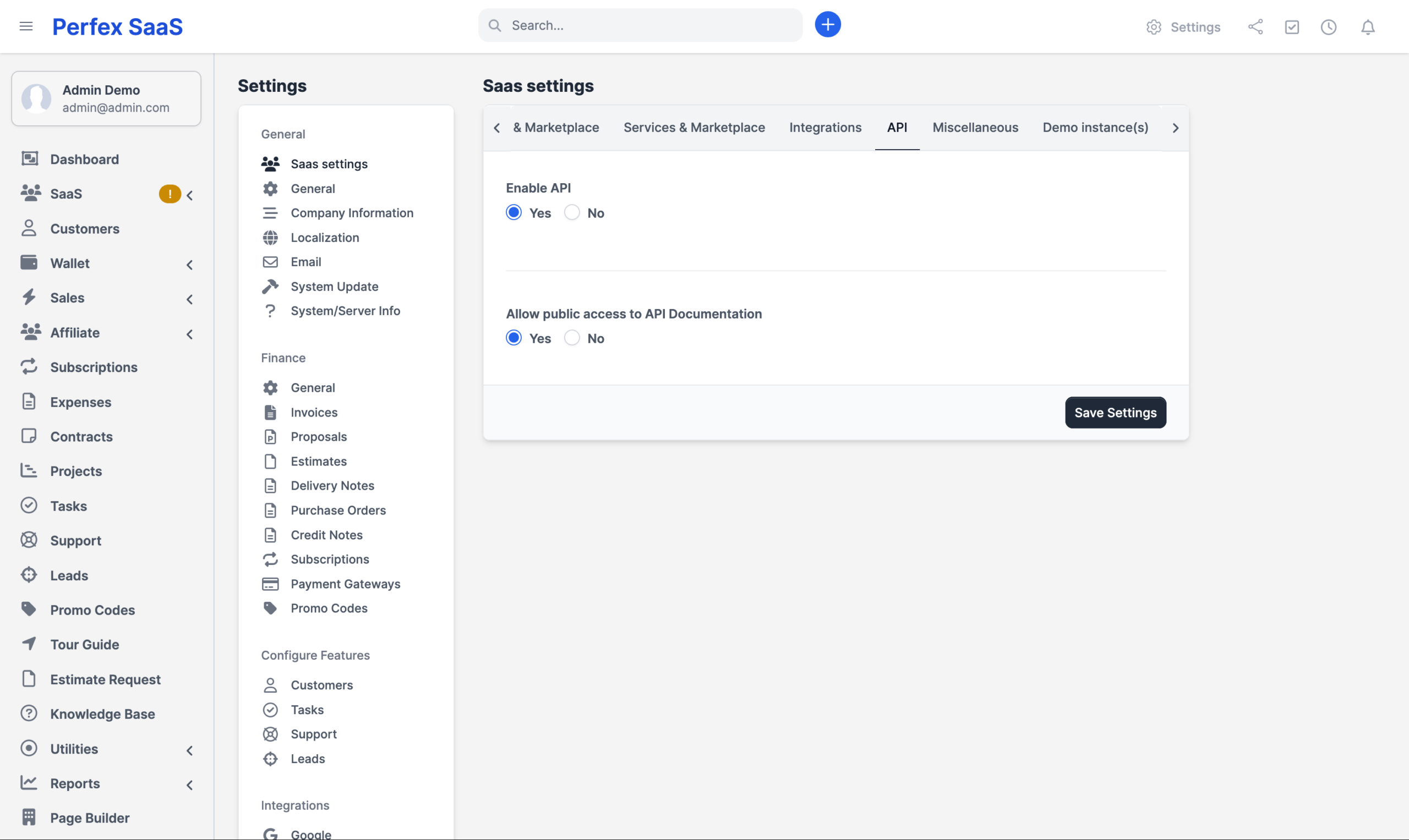Screen dimensions: 1409x840
Task: Open the share icon in top bar
Action: pos(1255,26)
